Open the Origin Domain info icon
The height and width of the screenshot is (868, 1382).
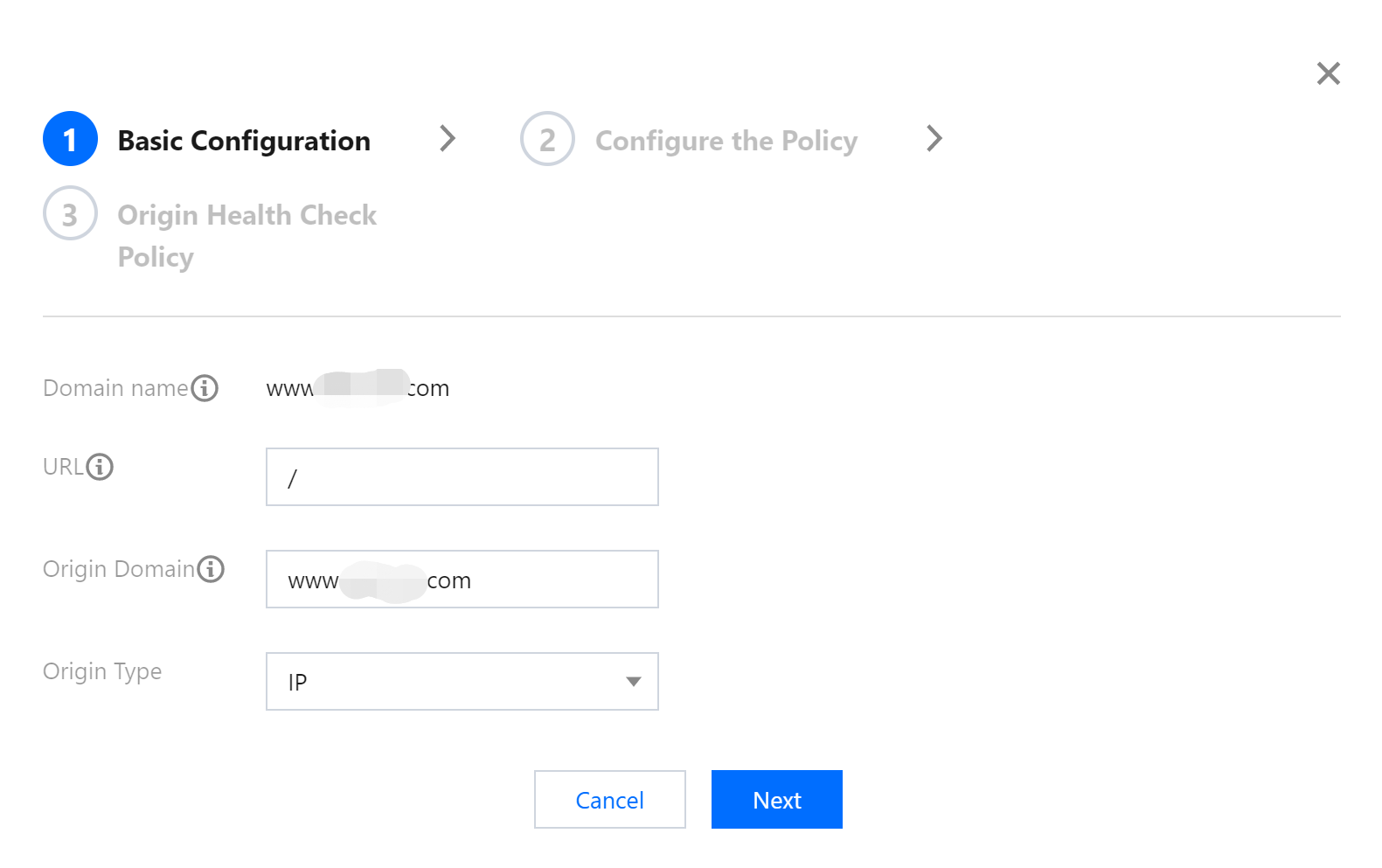[x=211, y=569]
